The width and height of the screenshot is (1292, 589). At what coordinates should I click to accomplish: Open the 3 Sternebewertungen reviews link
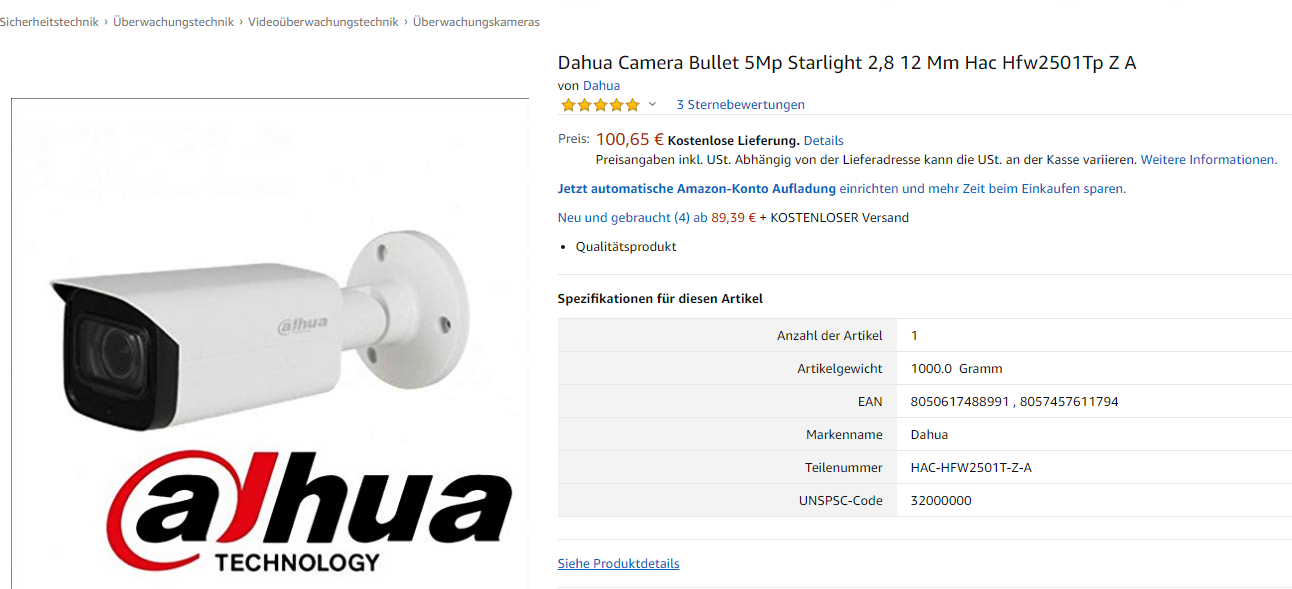tap(740, 105)
